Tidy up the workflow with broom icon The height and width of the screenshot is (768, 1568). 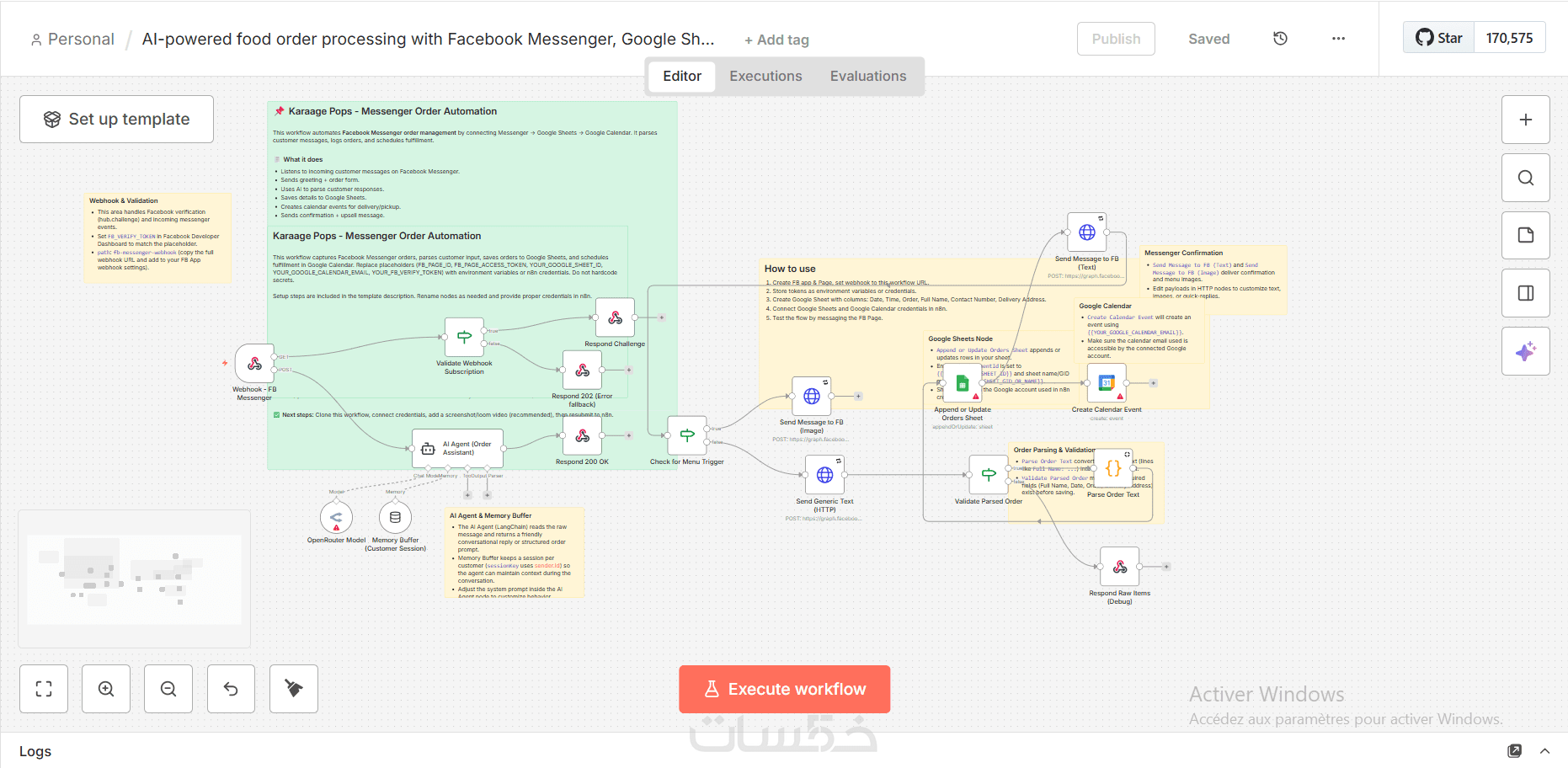[x=294, y=689]
